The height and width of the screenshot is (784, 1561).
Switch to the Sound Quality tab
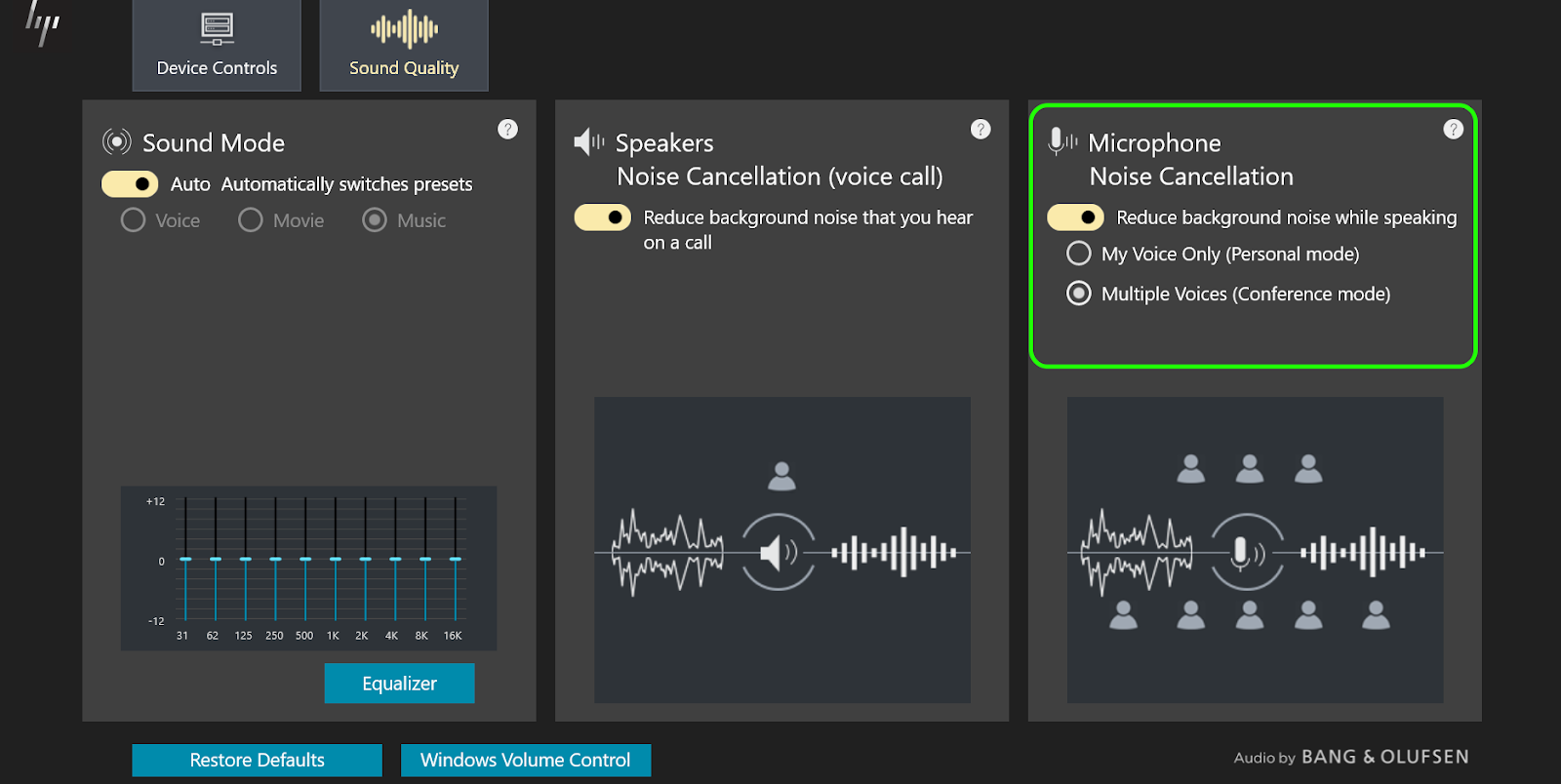click(x=404, y=45)
